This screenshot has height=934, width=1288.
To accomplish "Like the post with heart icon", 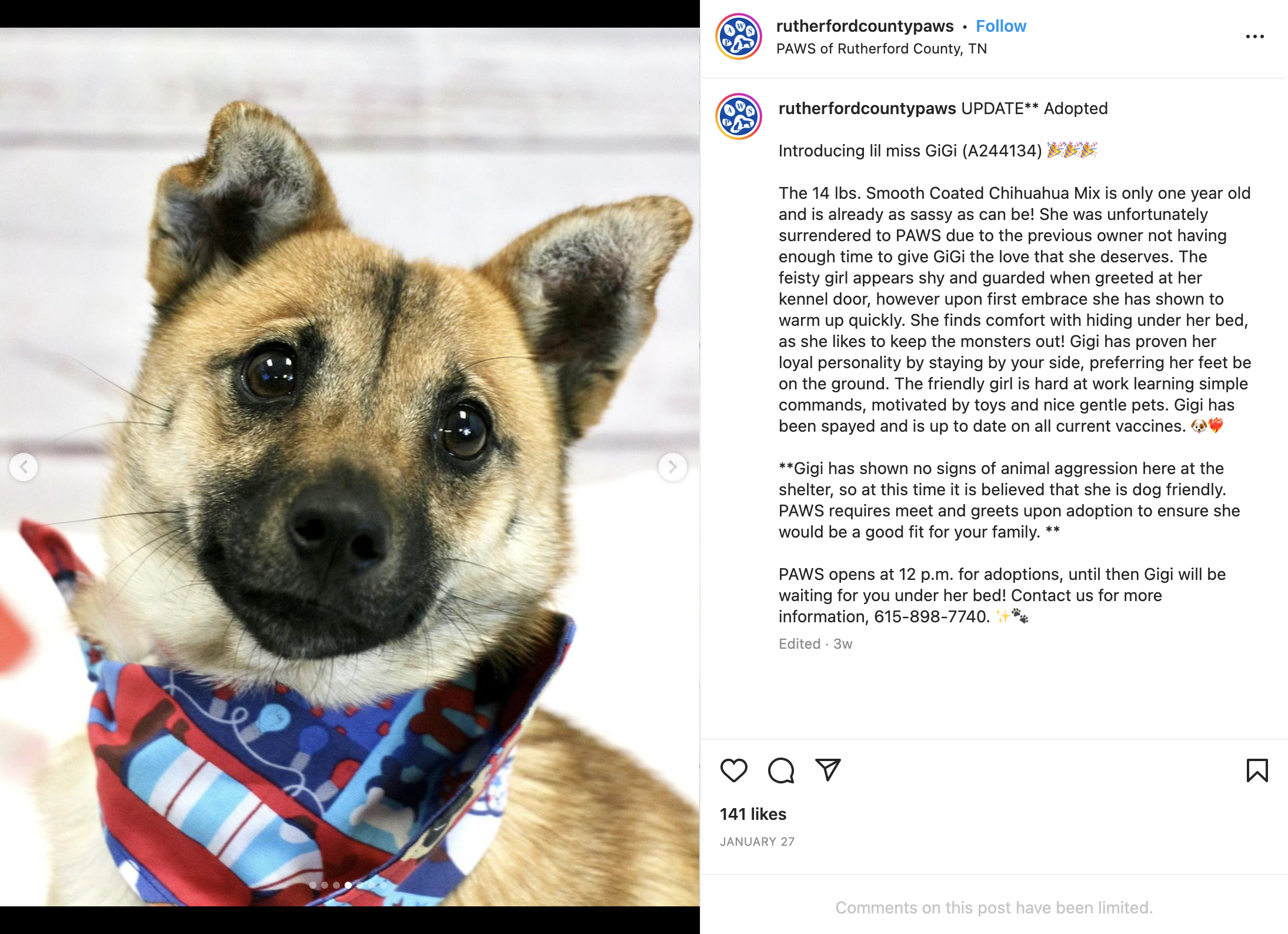I will click(x=733, y=770).
